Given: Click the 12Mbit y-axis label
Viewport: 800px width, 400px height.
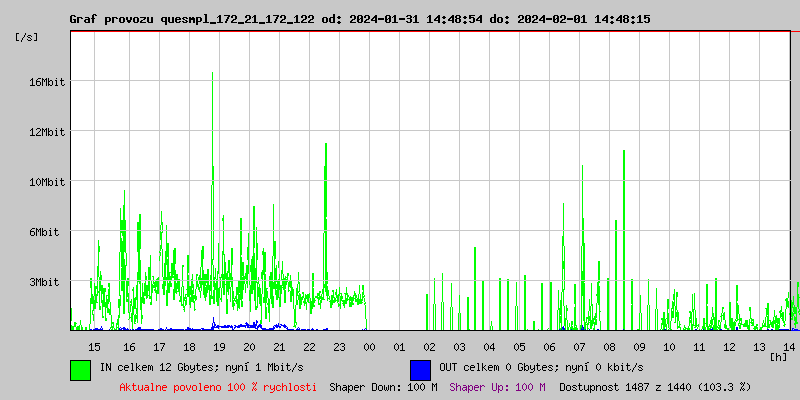Looking at the screenshot, I should click(x=47, y=132).
